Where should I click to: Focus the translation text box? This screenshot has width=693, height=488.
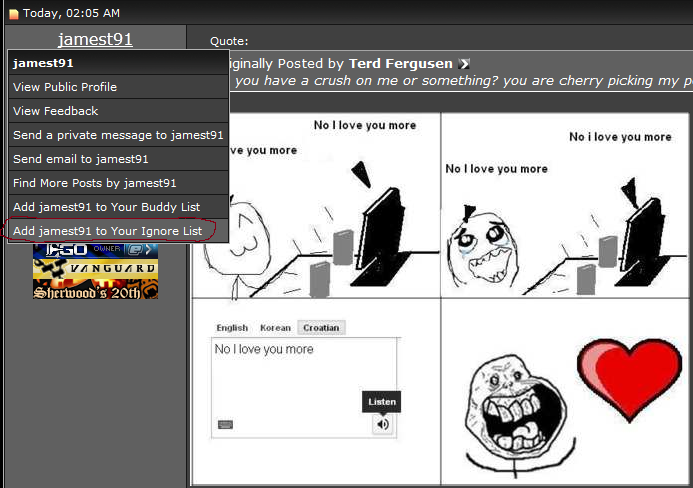[x=304, y=388]
